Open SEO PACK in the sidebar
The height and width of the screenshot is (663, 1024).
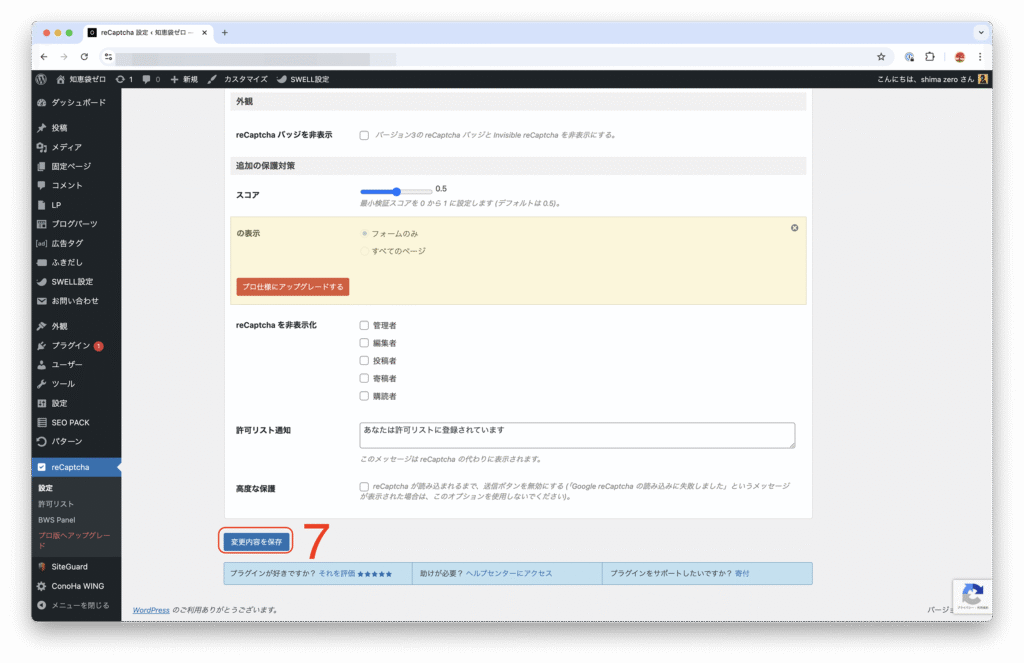tap(76, 423)
